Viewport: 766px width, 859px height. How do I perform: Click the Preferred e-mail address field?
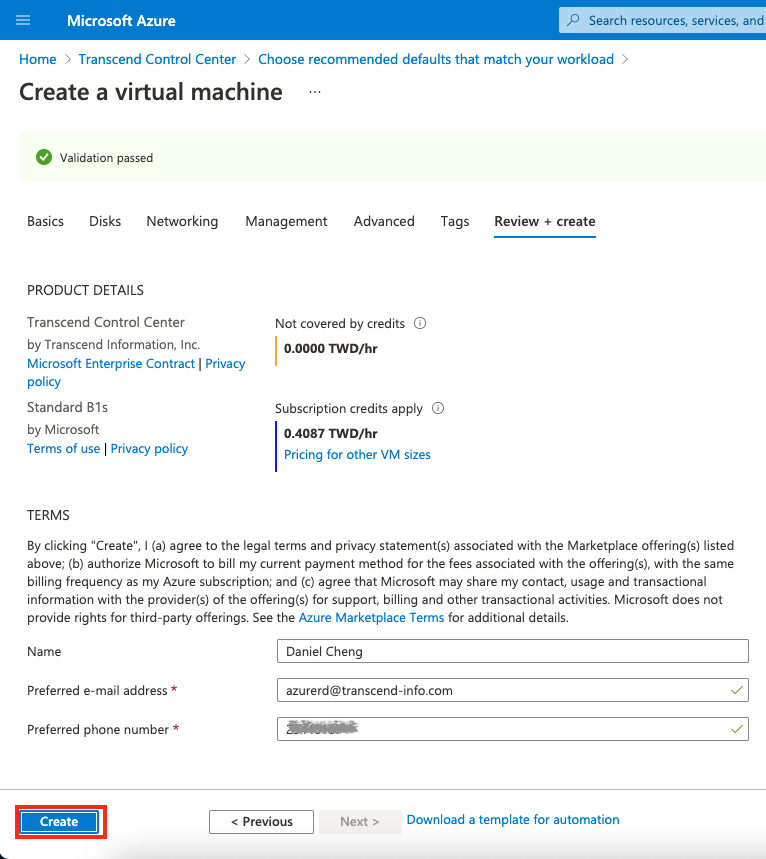click(513, 690)
